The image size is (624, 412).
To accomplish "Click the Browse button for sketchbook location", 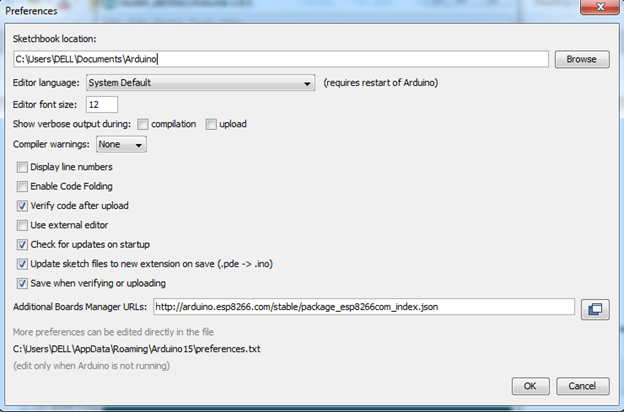I will pyautogui.click(x=582, y=59).
